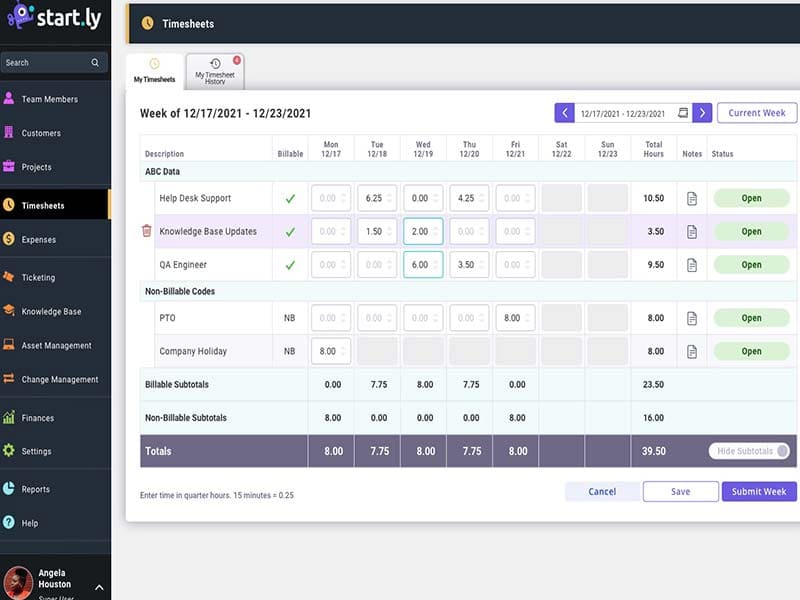Toggle billable checkmark for QA Engineer
Viewport: 800px width, 600px height.
290,265
